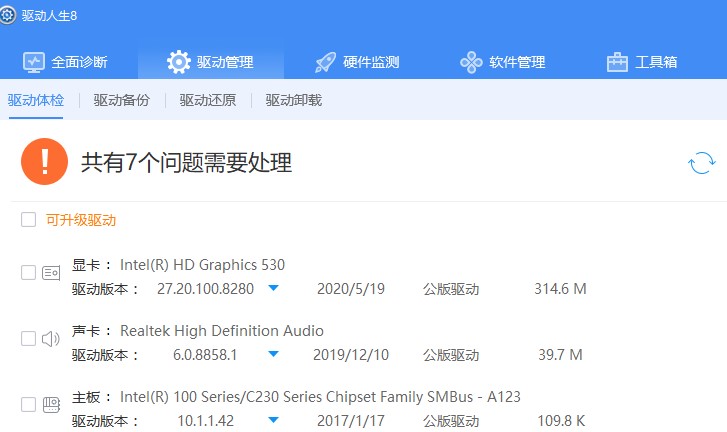The height and width of the screenshot is (432, 727).
Task: Click the circular refresh scan icon
Action: [x=701, y=163]
